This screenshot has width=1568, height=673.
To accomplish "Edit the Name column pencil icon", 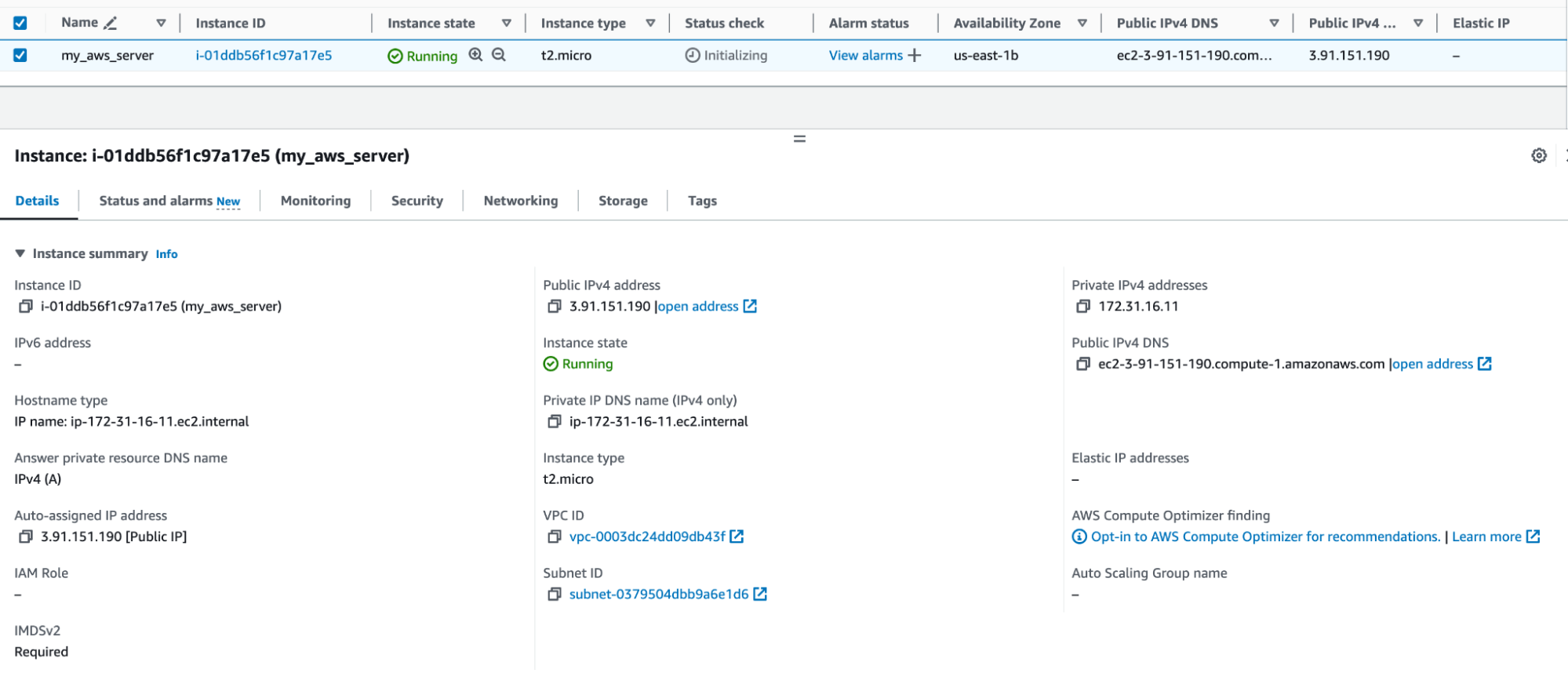I will (x=111, y=24).
